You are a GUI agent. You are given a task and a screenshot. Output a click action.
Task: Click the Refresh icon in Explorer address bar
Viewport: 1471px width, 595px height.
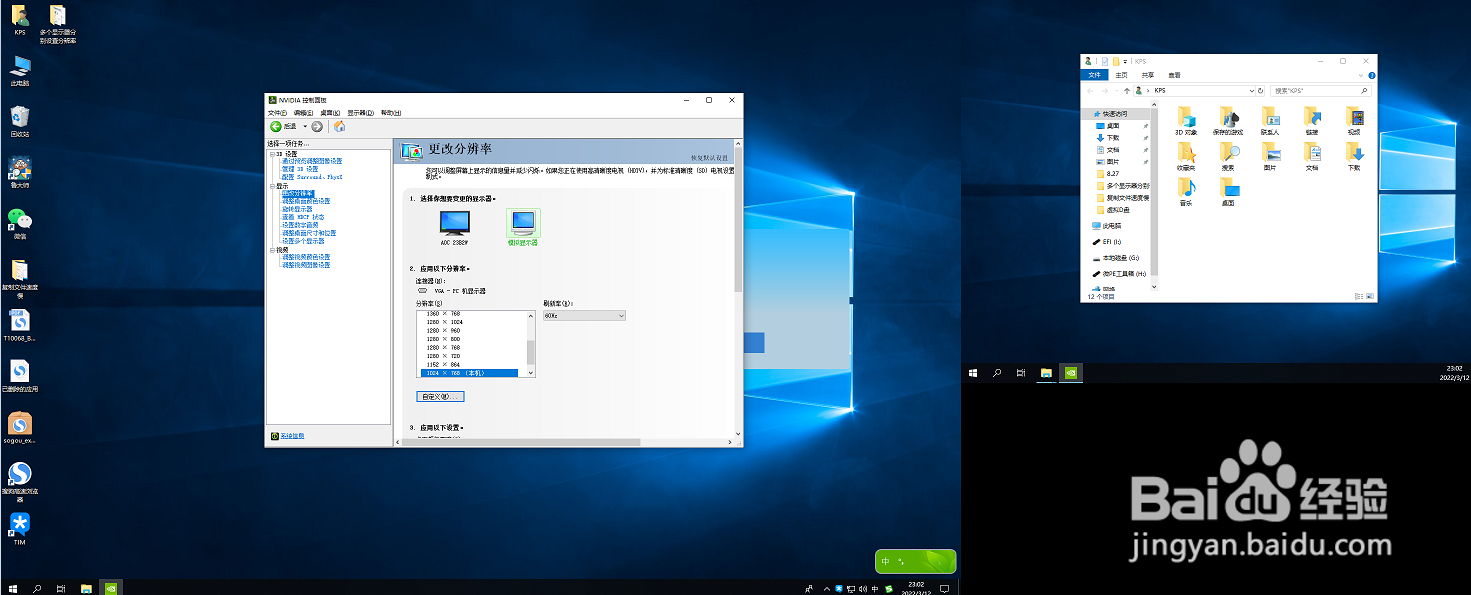pos(1261,91)
